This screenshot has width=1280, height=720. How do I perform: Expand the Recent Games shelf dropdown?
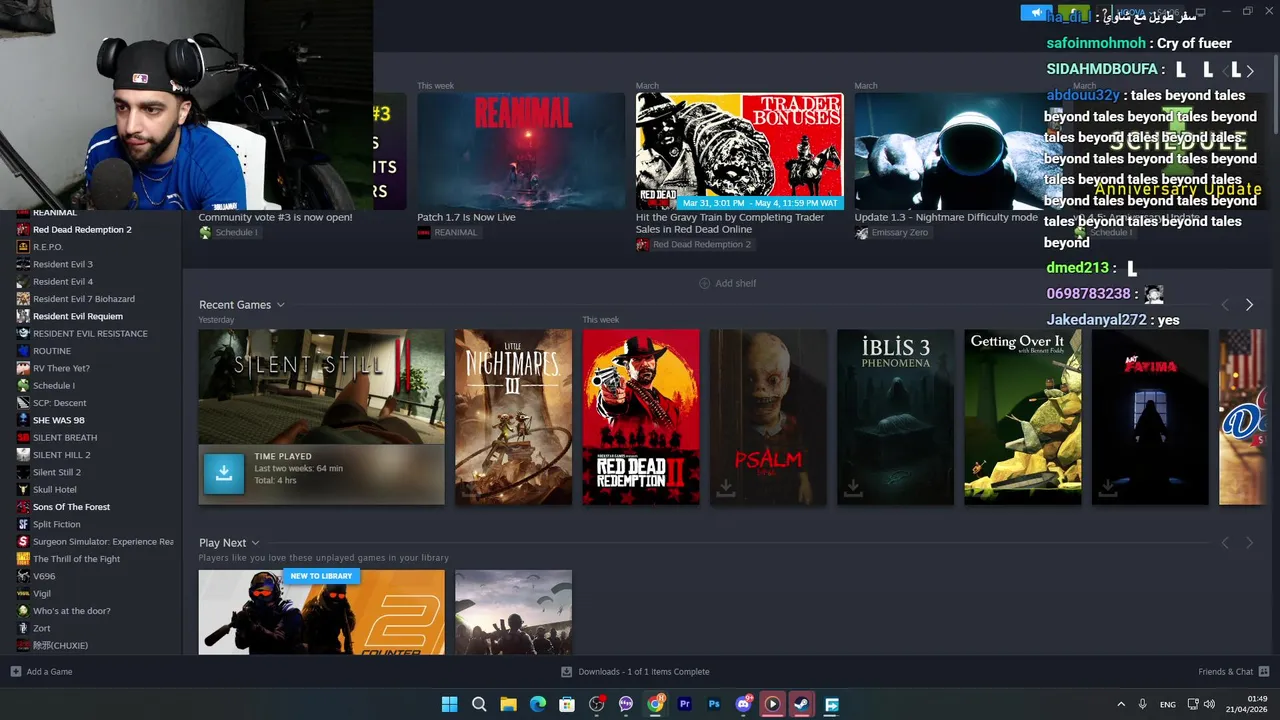click(x=280, y=305)
